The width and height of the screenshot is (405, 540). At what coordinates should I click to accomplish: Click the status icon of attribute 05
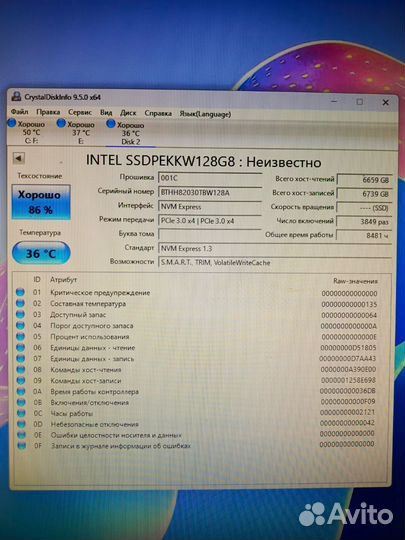click(21, 336)
